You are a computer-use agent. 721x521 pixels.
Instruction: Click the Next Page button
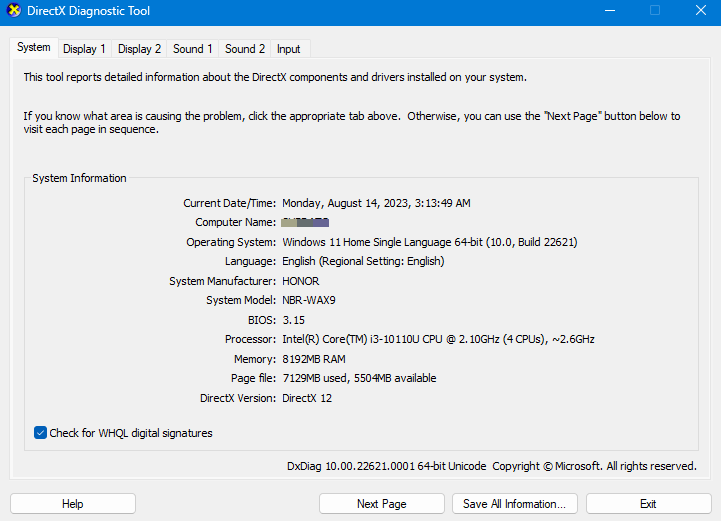(381, 504)
